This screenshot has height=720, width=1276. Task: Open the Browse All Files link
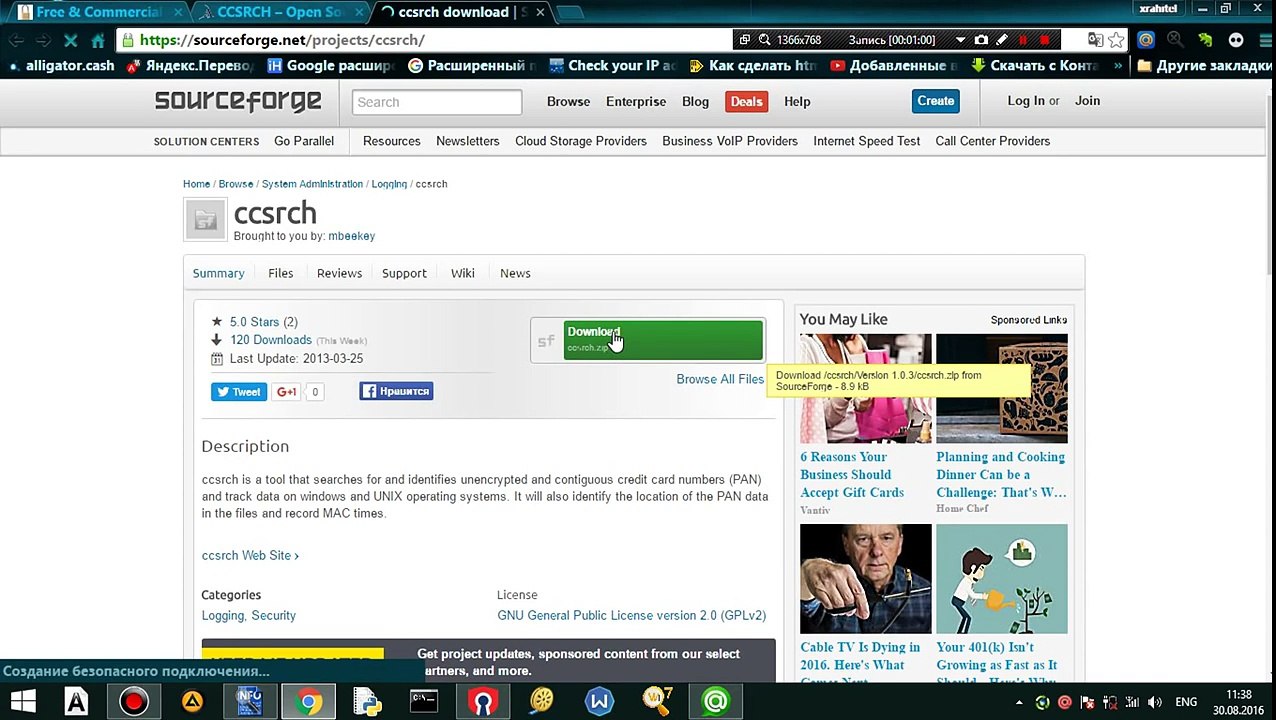(x=719, y=379)
